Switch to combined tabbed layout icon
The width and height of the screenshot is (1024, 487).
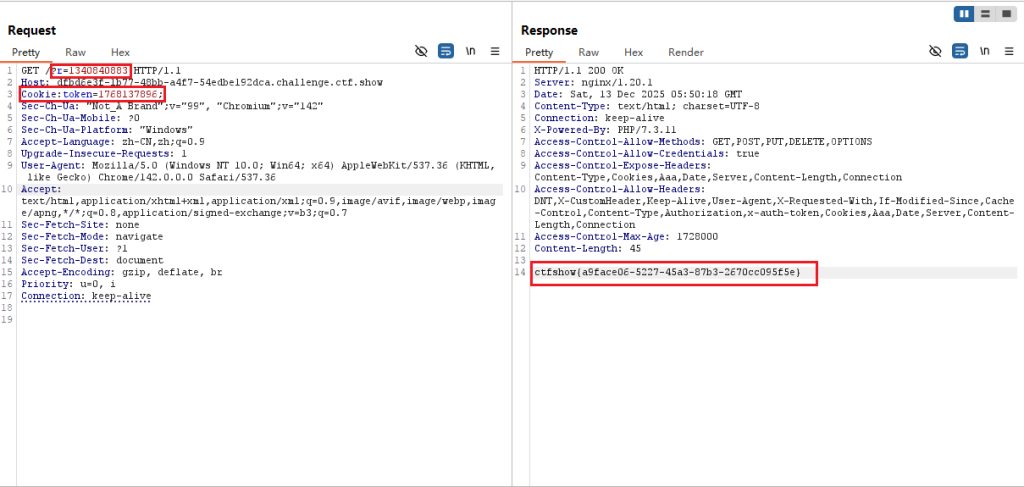(1006, 14)
